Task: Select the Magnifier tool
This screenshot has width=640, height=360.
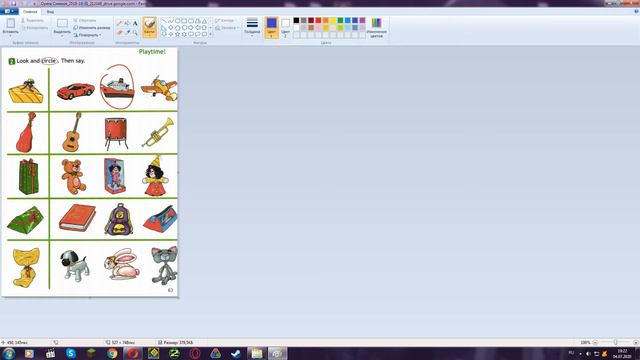Action: (135, 32)
